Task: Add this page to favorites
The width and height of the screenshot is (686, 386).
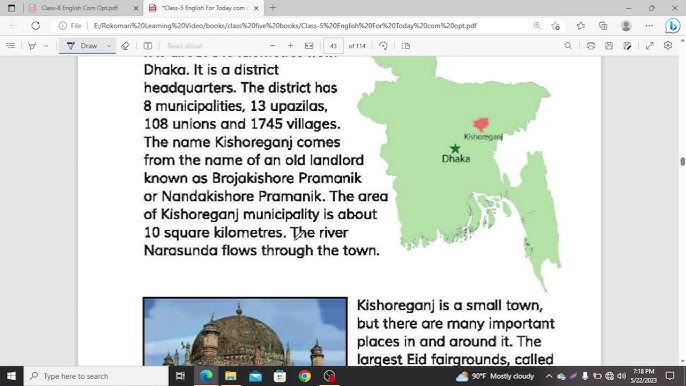Action: (556, 26)
